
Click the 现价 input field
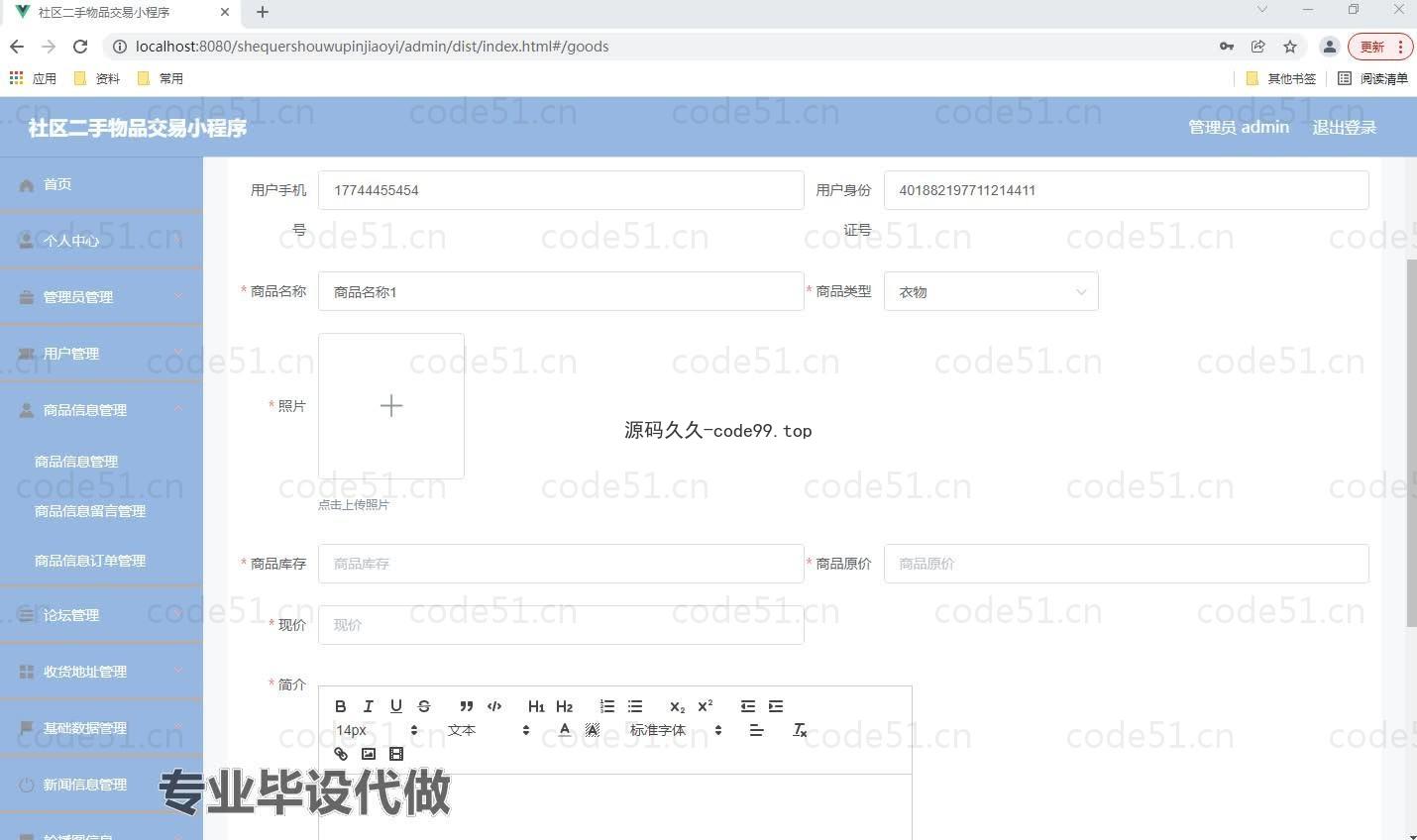[561, 625]
